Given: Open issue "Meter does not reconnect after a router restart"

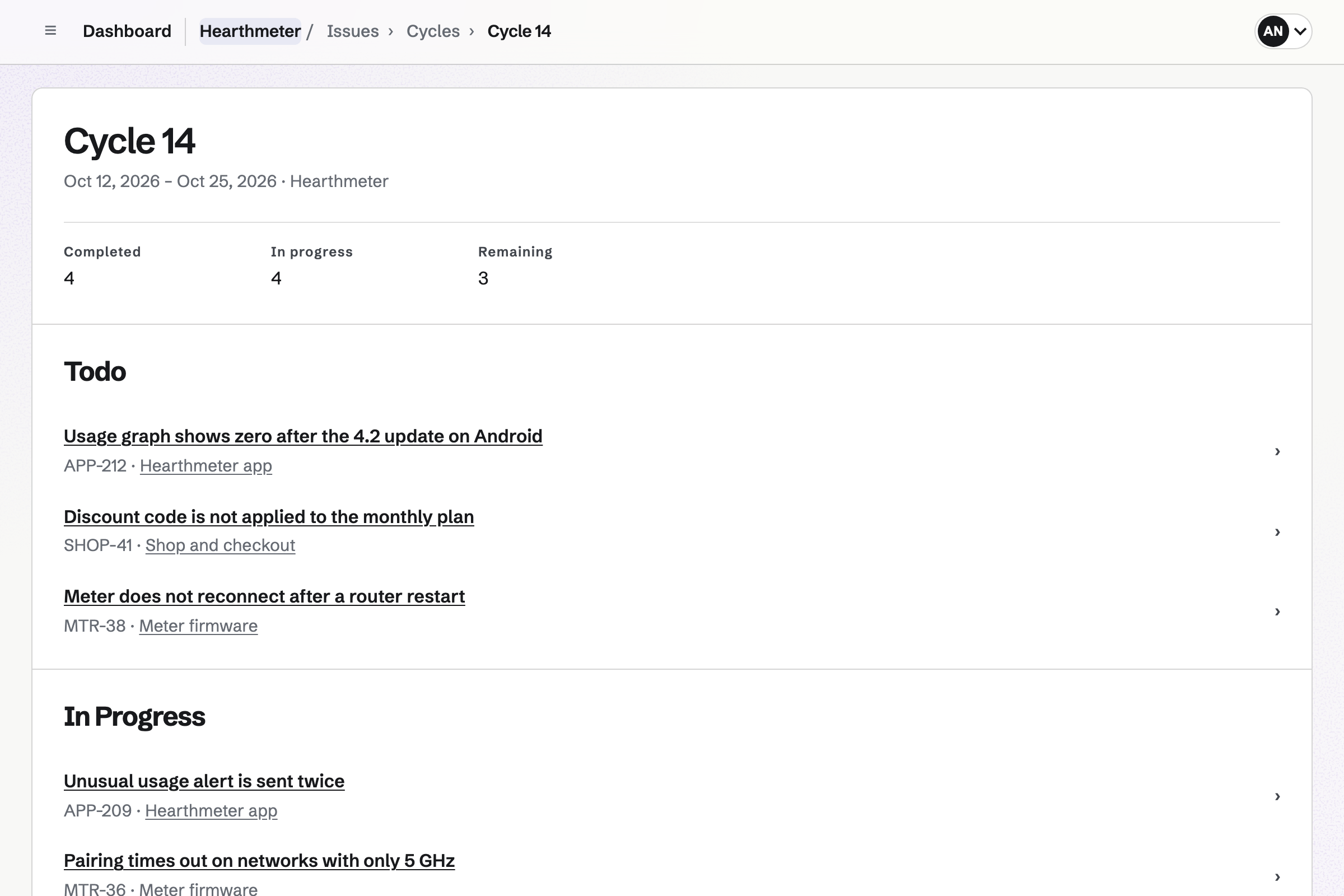Looking at the screenshot, I should point(264,596).
